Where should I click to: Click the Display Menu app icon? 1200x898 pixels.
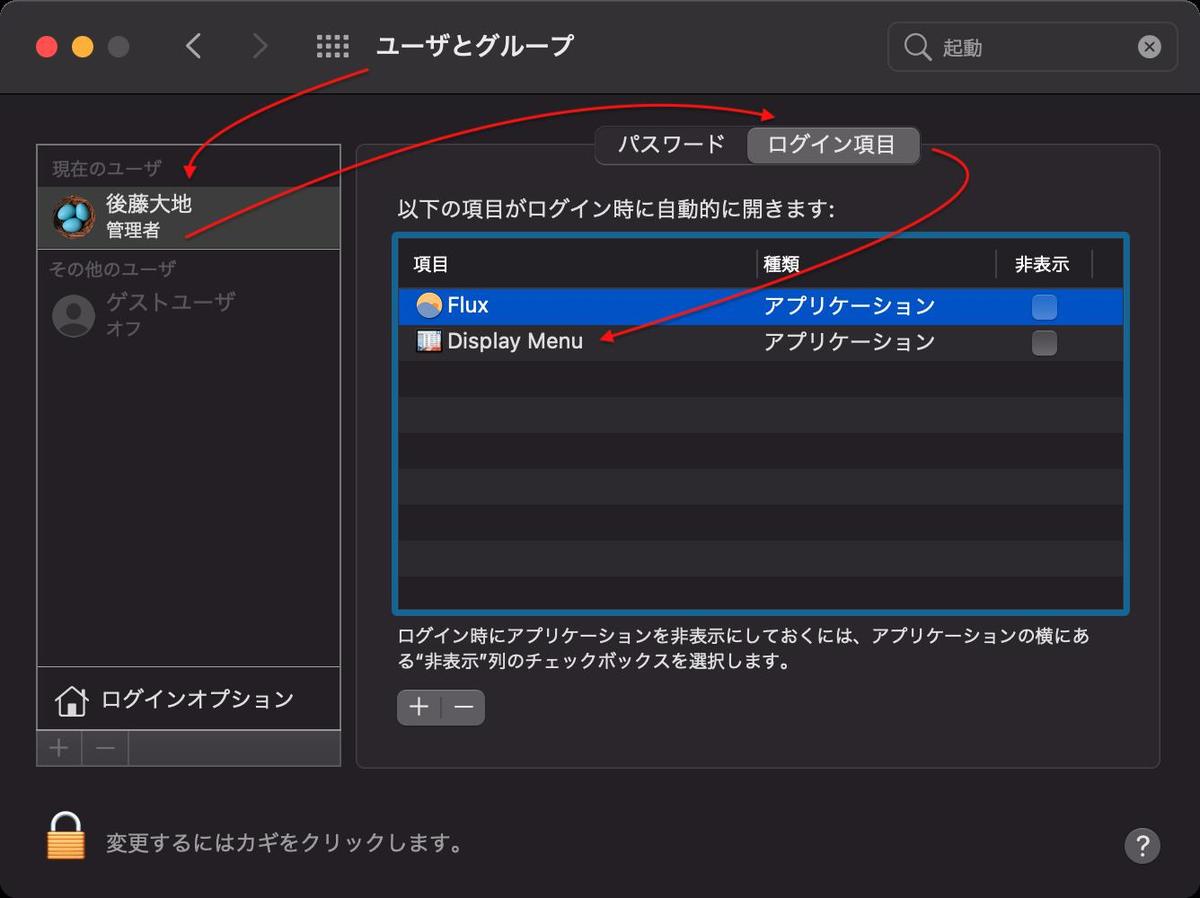tap(429, 341)
